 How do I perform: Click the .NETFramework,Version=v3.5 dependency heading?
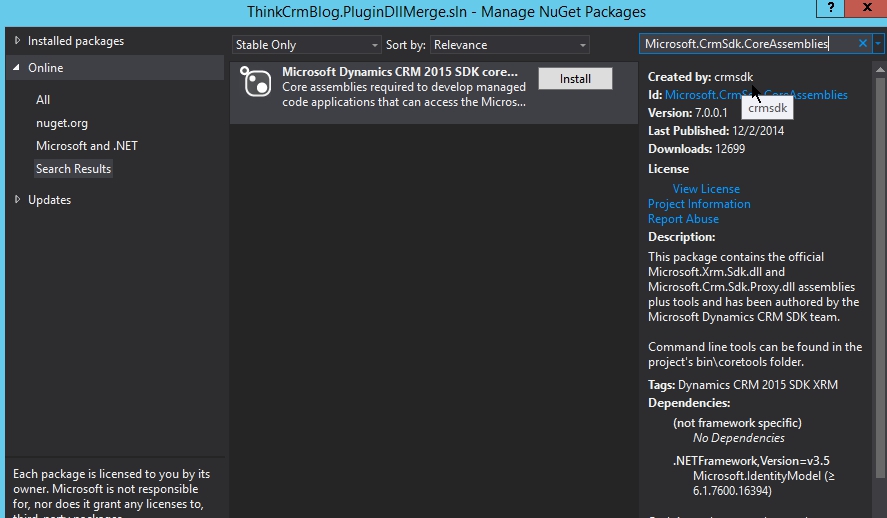[x=751, y=461]
